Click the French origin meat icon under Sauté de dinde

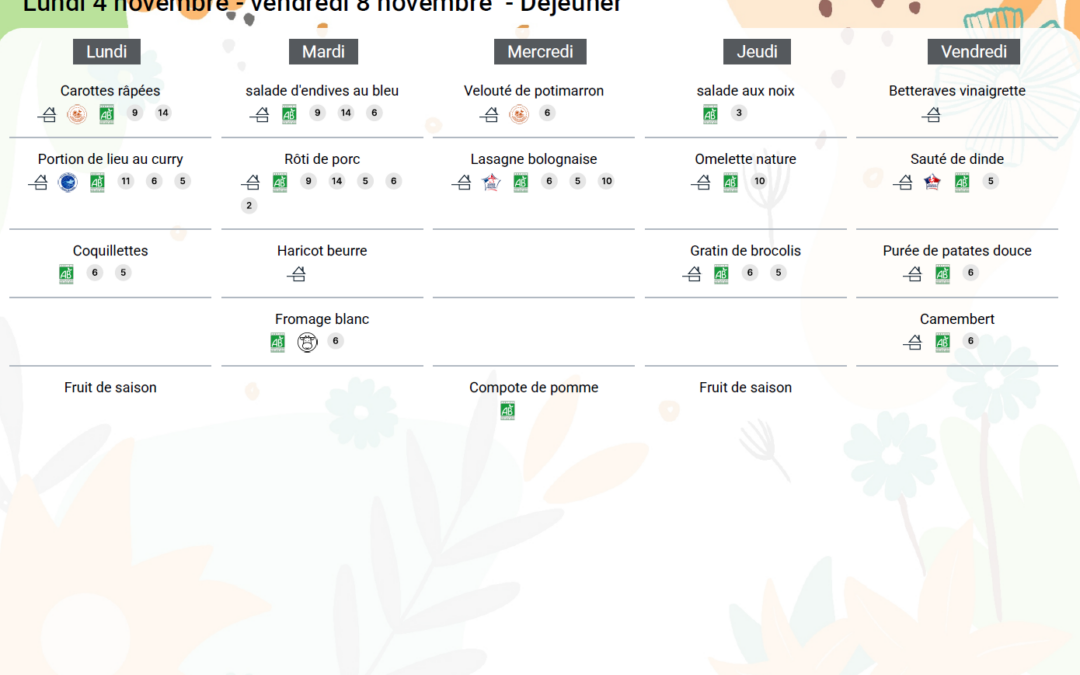point(932,182)
